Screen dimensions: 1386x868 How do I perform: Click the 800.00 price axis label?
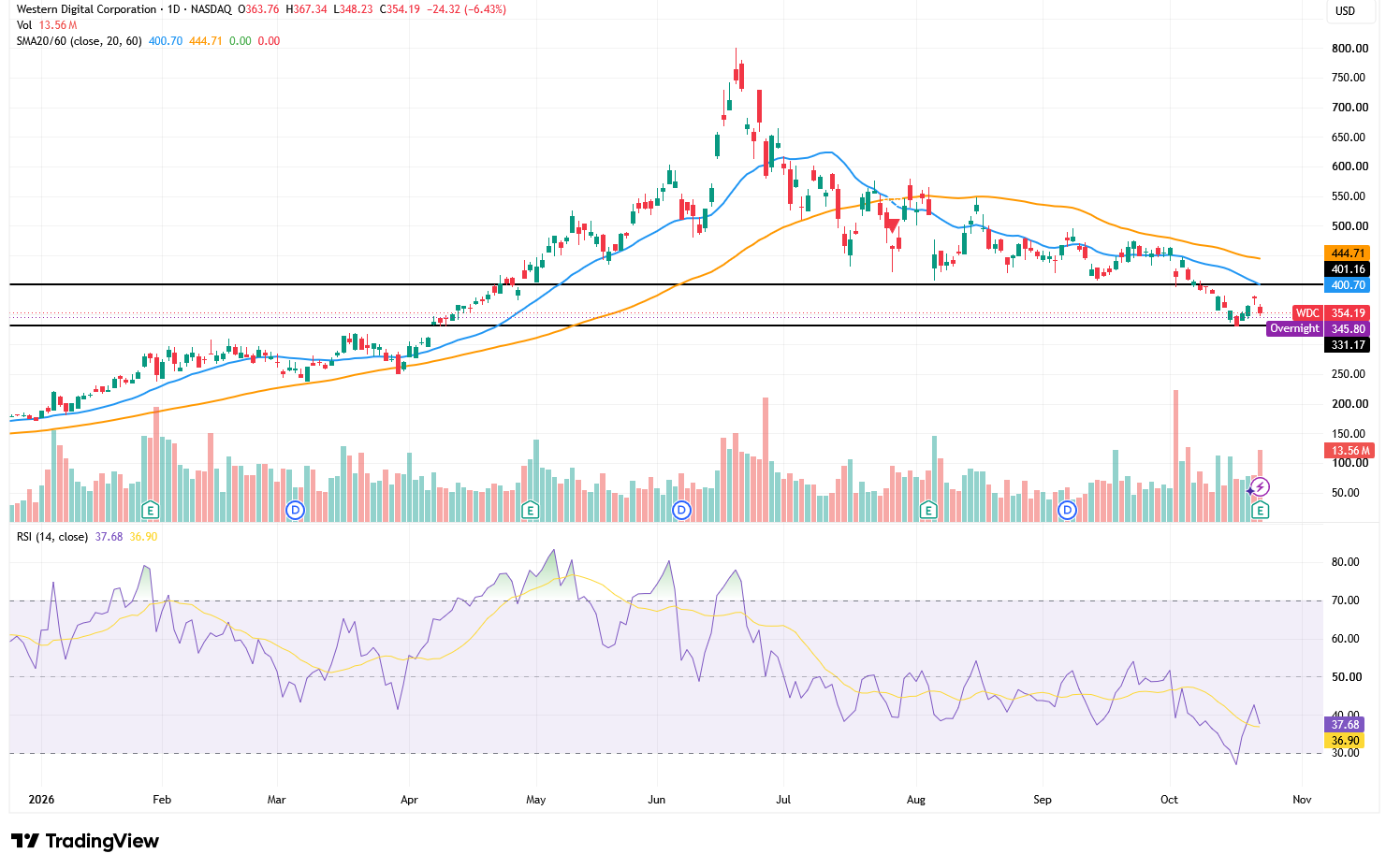(x=1350, y=49)
